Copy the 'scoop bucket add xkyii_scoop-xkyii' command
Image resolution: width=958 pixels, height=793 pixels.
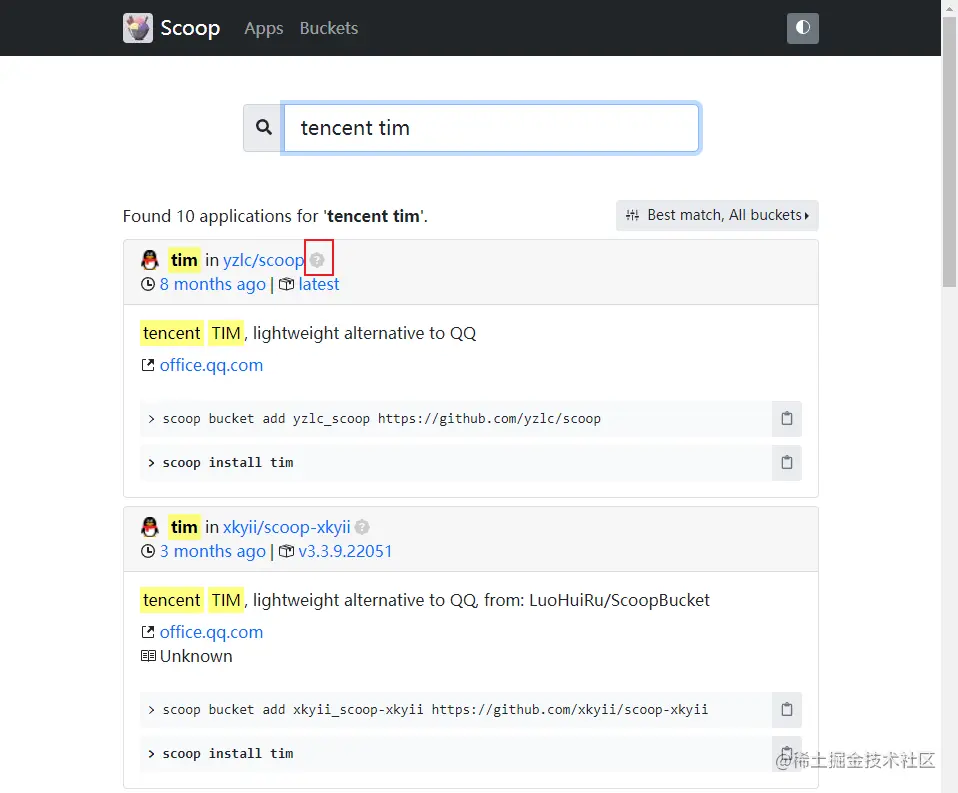[x=786, y=709]
